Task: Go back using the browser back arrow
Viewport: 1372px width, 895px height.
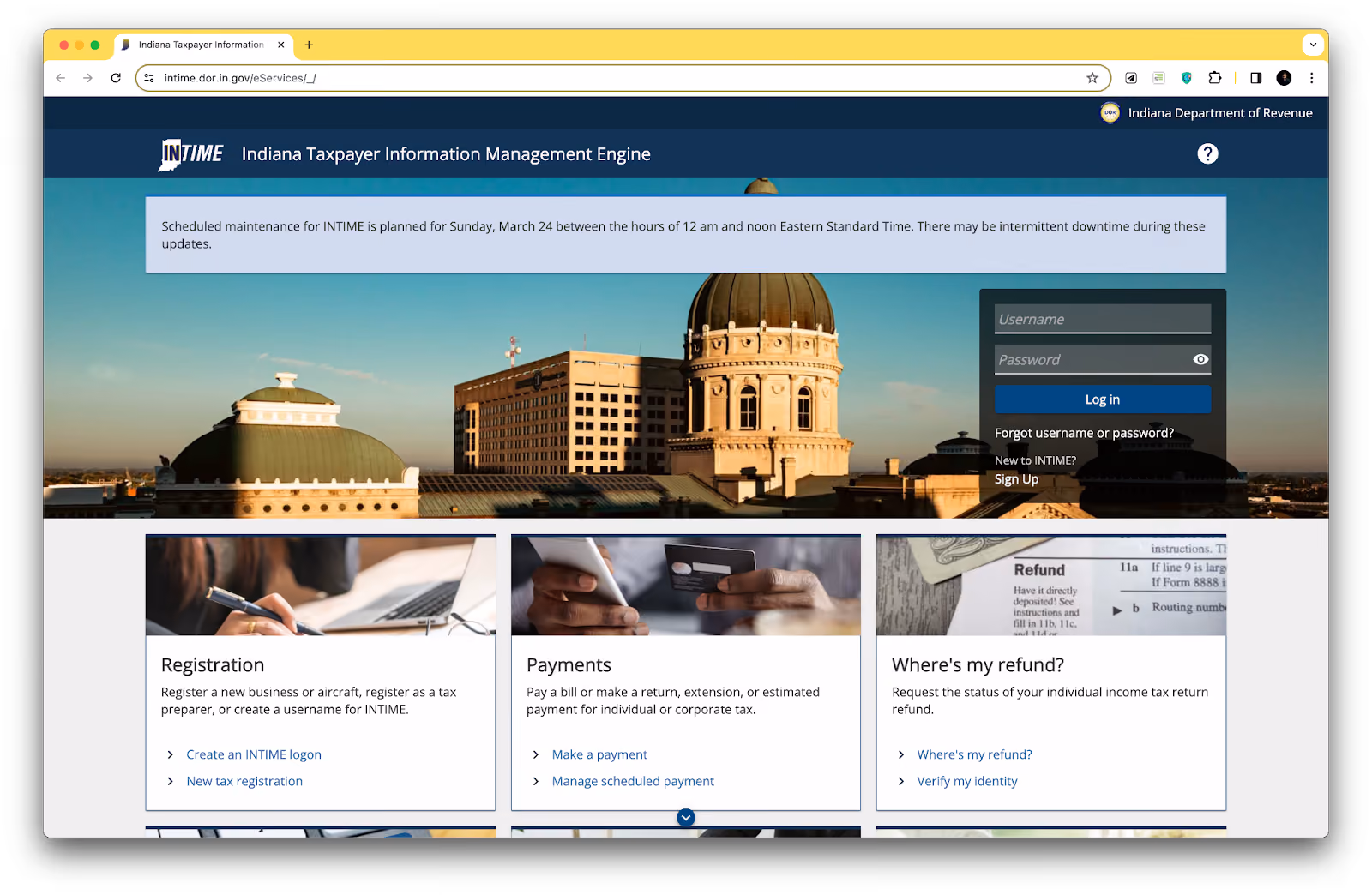Action: [x=60, y=78]
